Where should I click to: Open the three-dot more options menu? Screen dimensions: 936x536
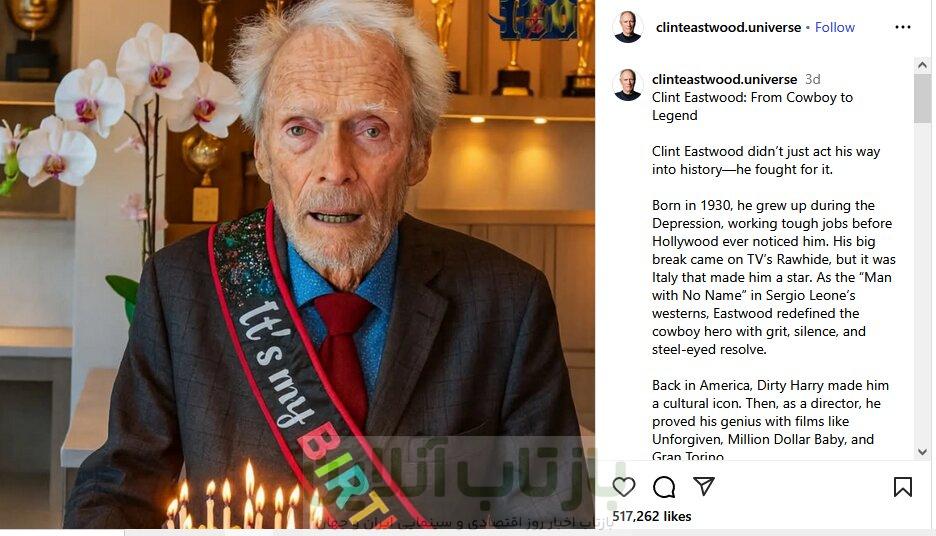pos(903,27)
